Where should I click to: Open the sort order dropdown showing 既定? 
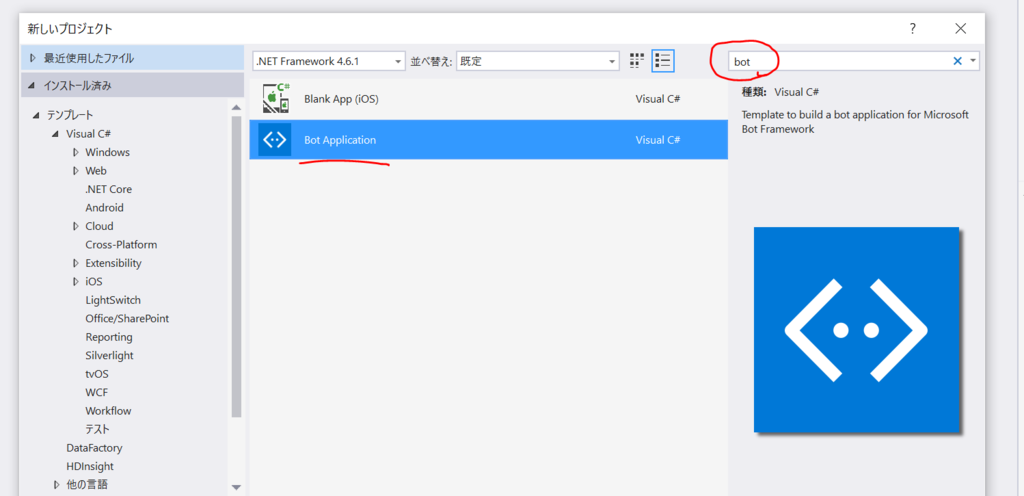[x=537, y=61]
